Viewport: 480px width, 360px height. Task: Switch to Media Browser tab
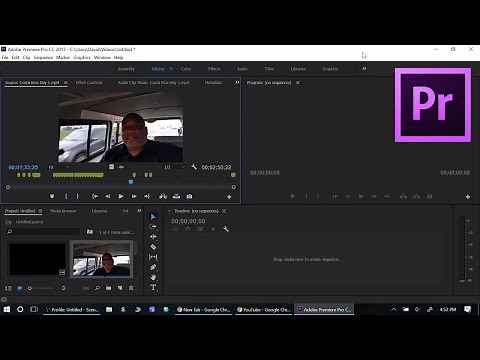click(x=63, y=211)
